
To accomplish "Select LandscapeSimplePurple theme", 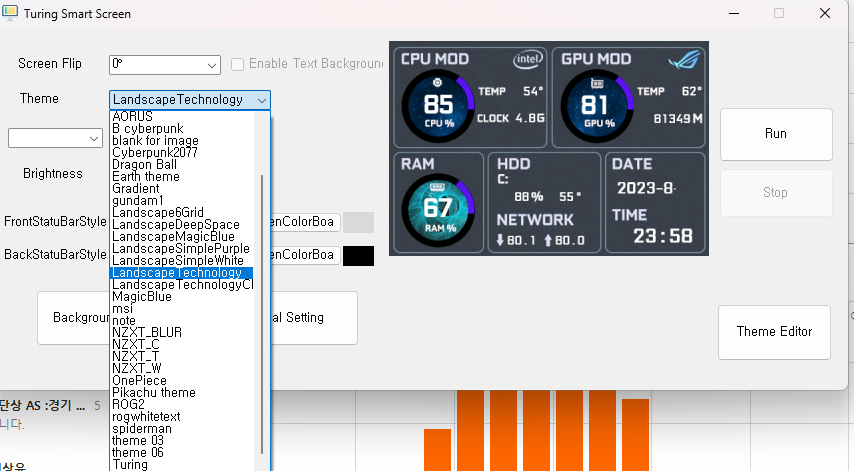I will click(182, 248).
